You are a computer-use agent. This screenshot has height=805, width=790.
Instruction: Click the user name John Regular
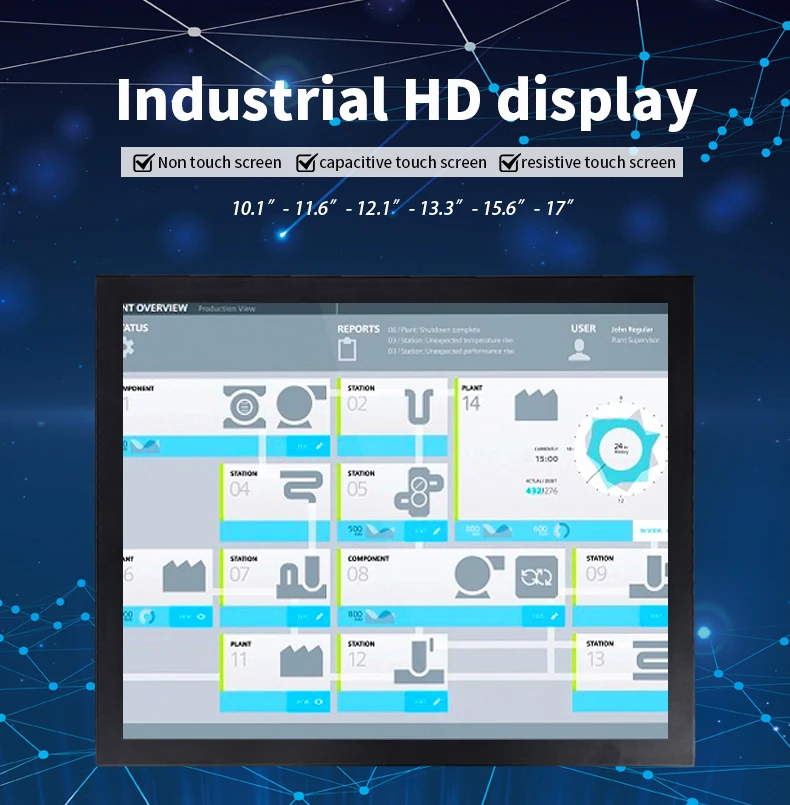tap(632, 330)
